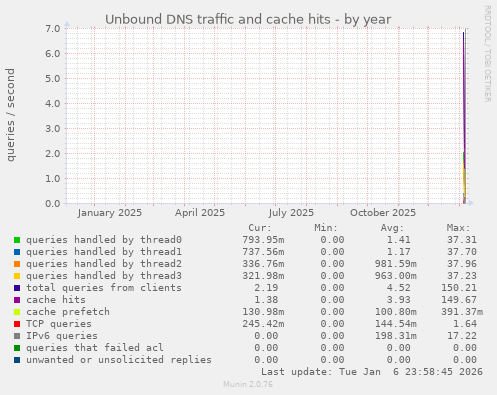The image size is (497, 395).
Task: Click the orange thread2 legend swatch
Action: [17, 264]
